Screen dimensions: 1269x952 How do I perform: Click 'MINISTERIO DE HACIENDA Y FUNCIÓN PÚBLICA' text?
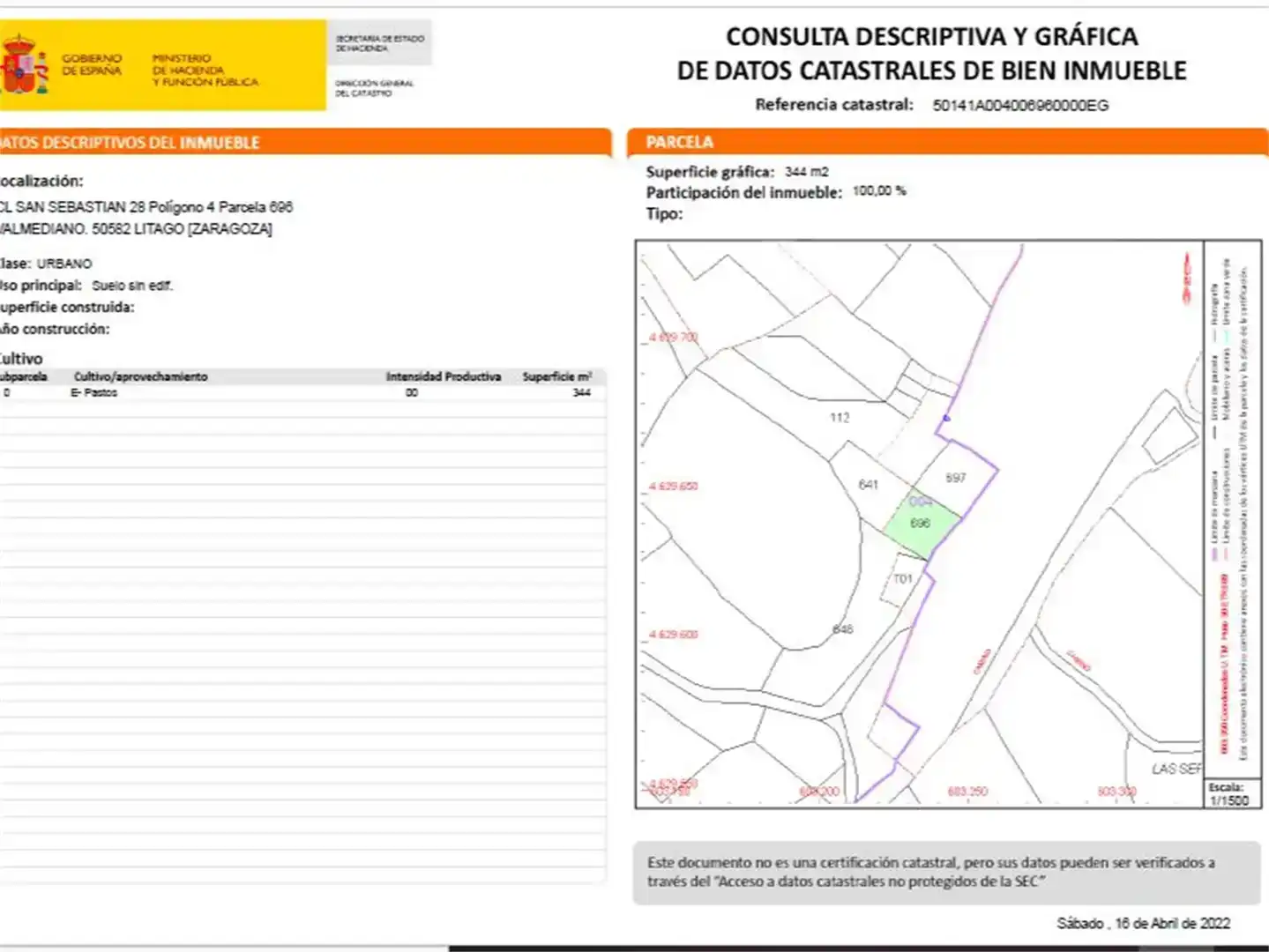(205, 70)
